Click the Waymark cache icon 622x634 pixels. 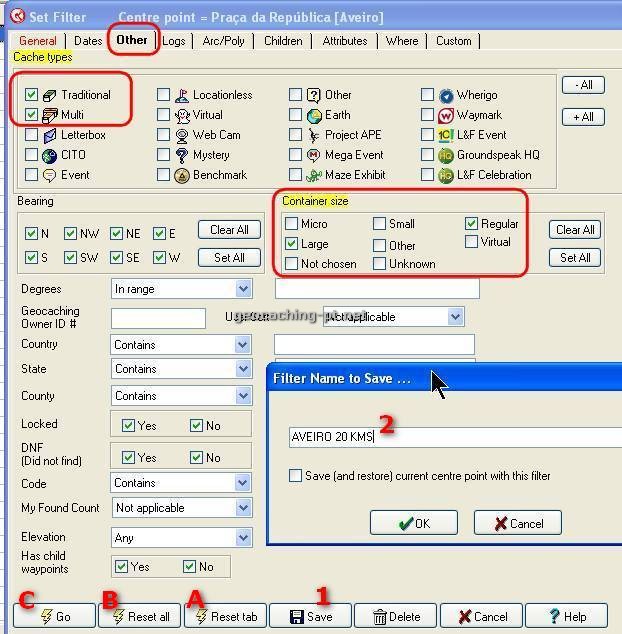coord(446,115)
